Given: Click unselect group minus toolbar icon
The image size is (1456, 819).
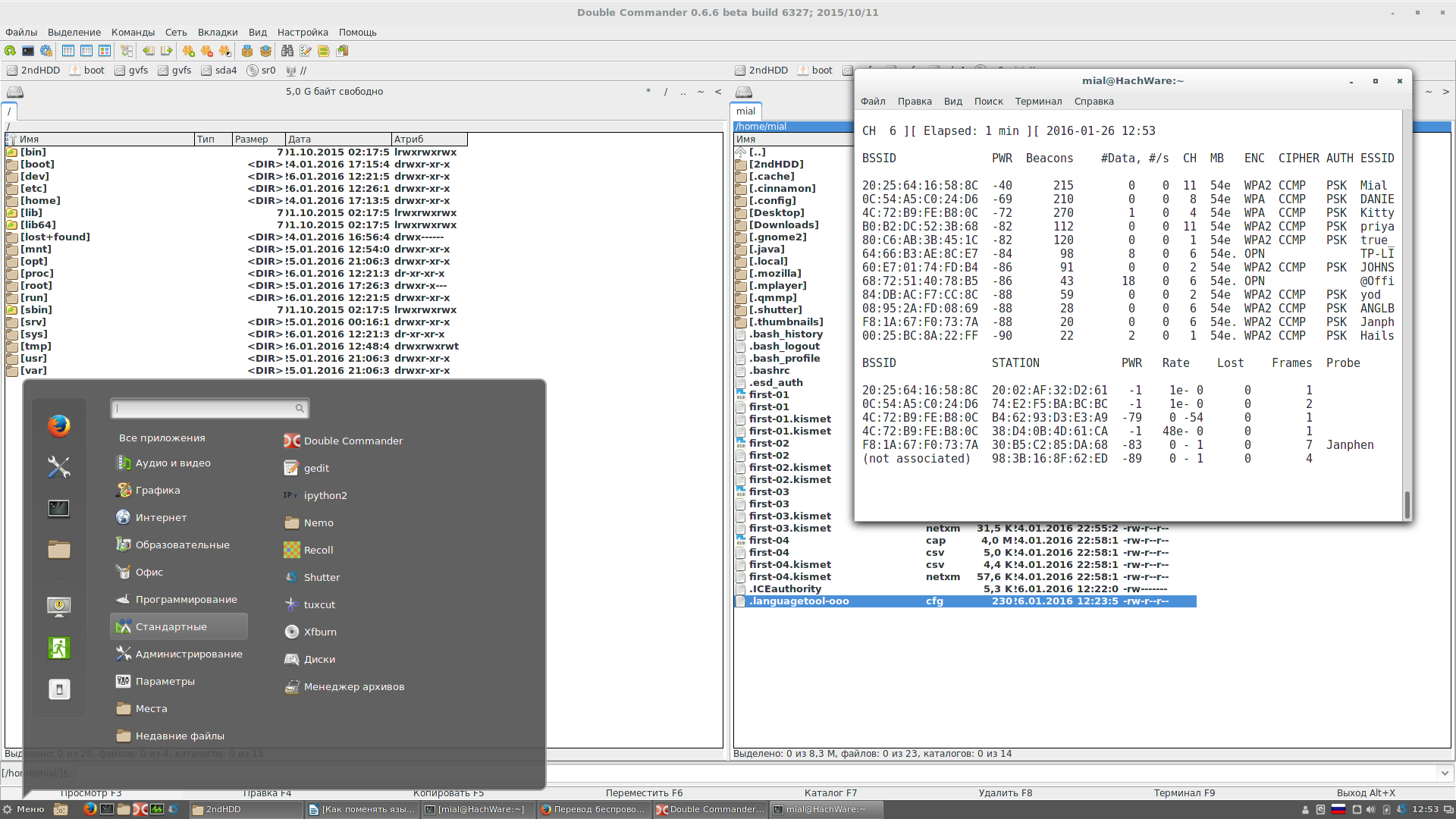Looking at the screenshot, I should tap(207, 51).
